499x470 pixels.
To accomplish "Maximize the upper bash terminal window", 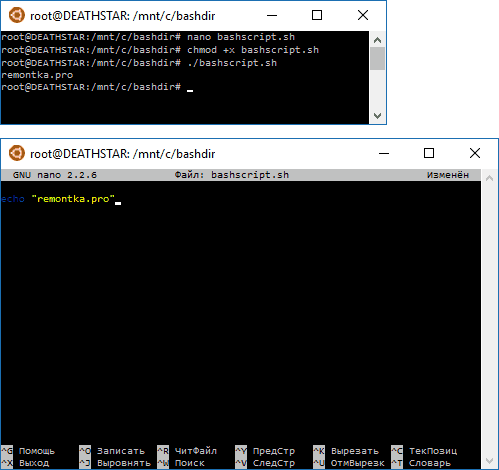I will pyautogui.click(x=317, y=15).
